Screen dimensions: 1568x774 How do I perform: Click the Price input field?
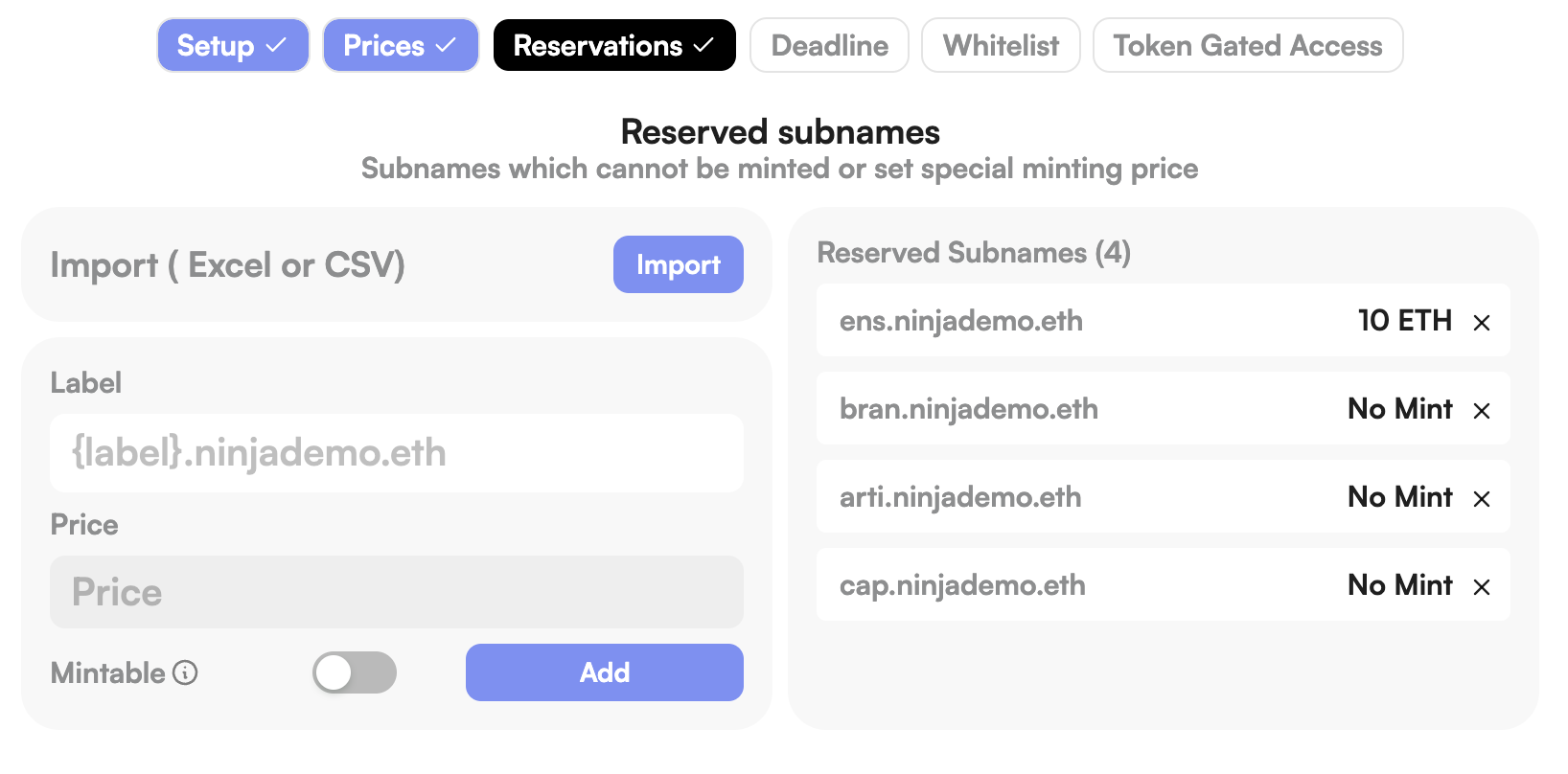pos(396,592)
